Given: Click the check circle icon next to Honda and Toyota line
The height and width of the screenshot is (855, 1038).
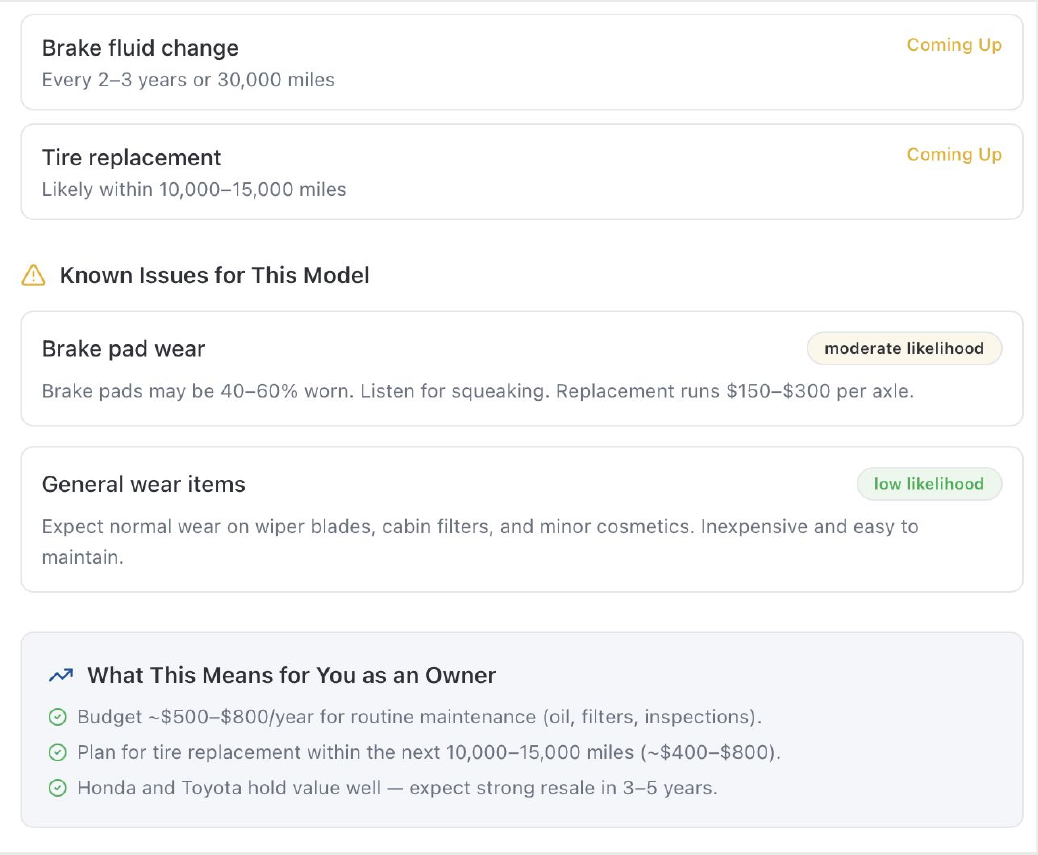Looking at the screenshot, I should [x=58, y=788].
